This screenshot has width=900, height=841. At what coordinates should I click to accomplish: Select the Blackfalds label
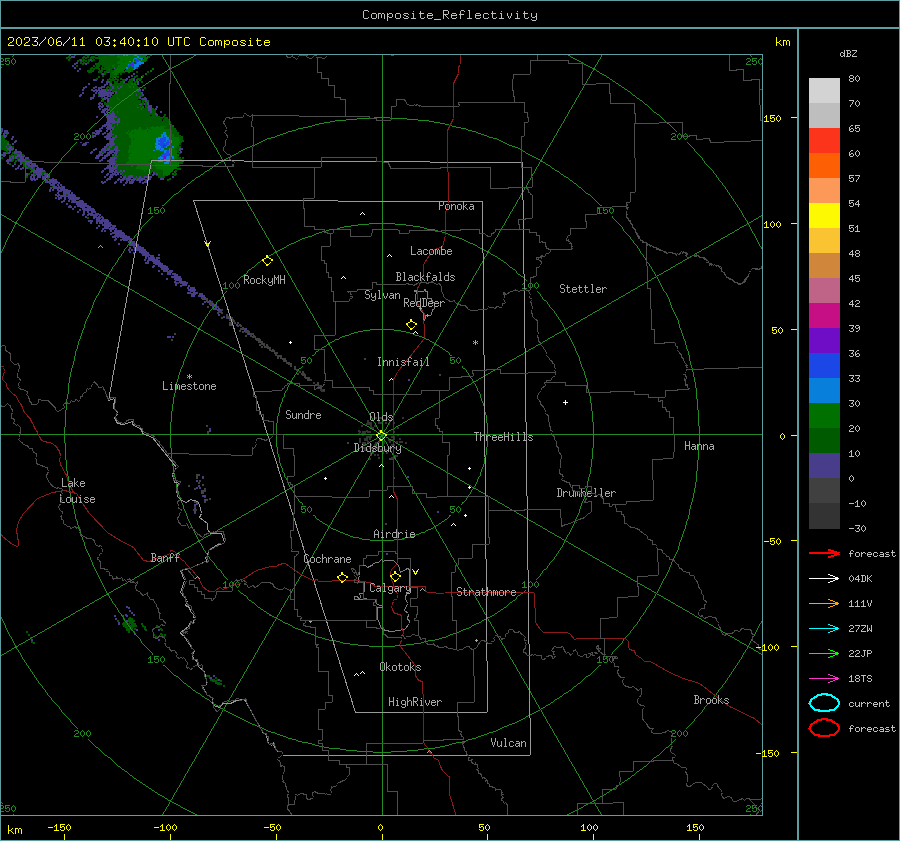point(425,277)
